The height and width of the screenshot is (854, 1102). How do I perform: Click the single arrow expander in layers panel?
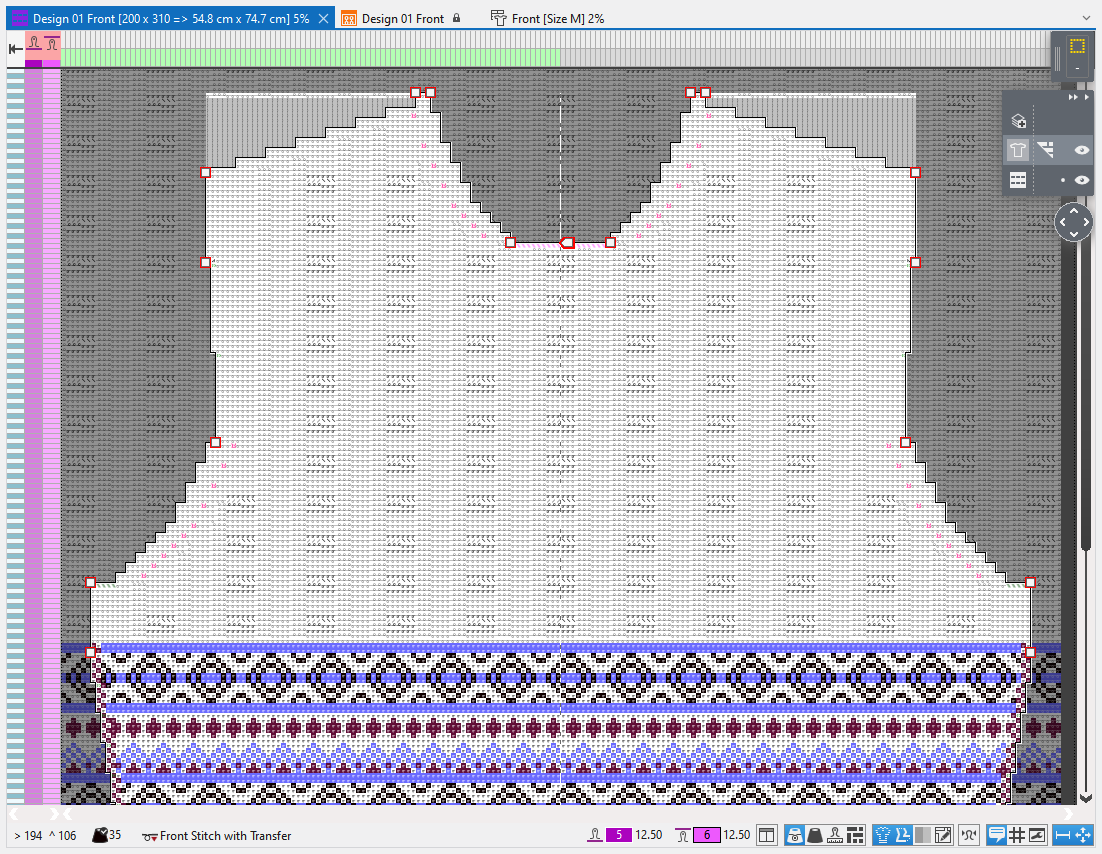point(1086,98)
